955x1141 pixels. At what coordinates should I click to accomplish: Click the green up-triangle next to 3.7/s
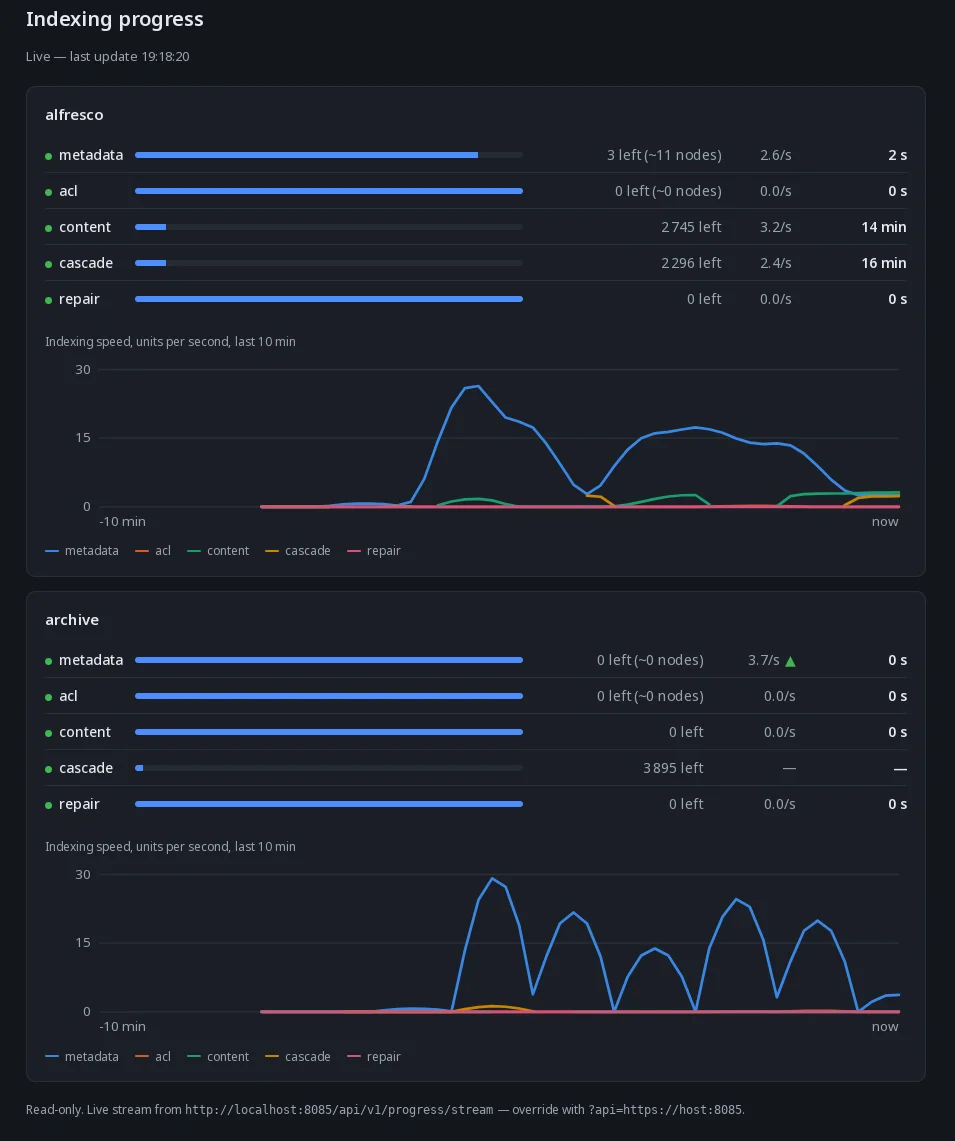pos(790,661)
